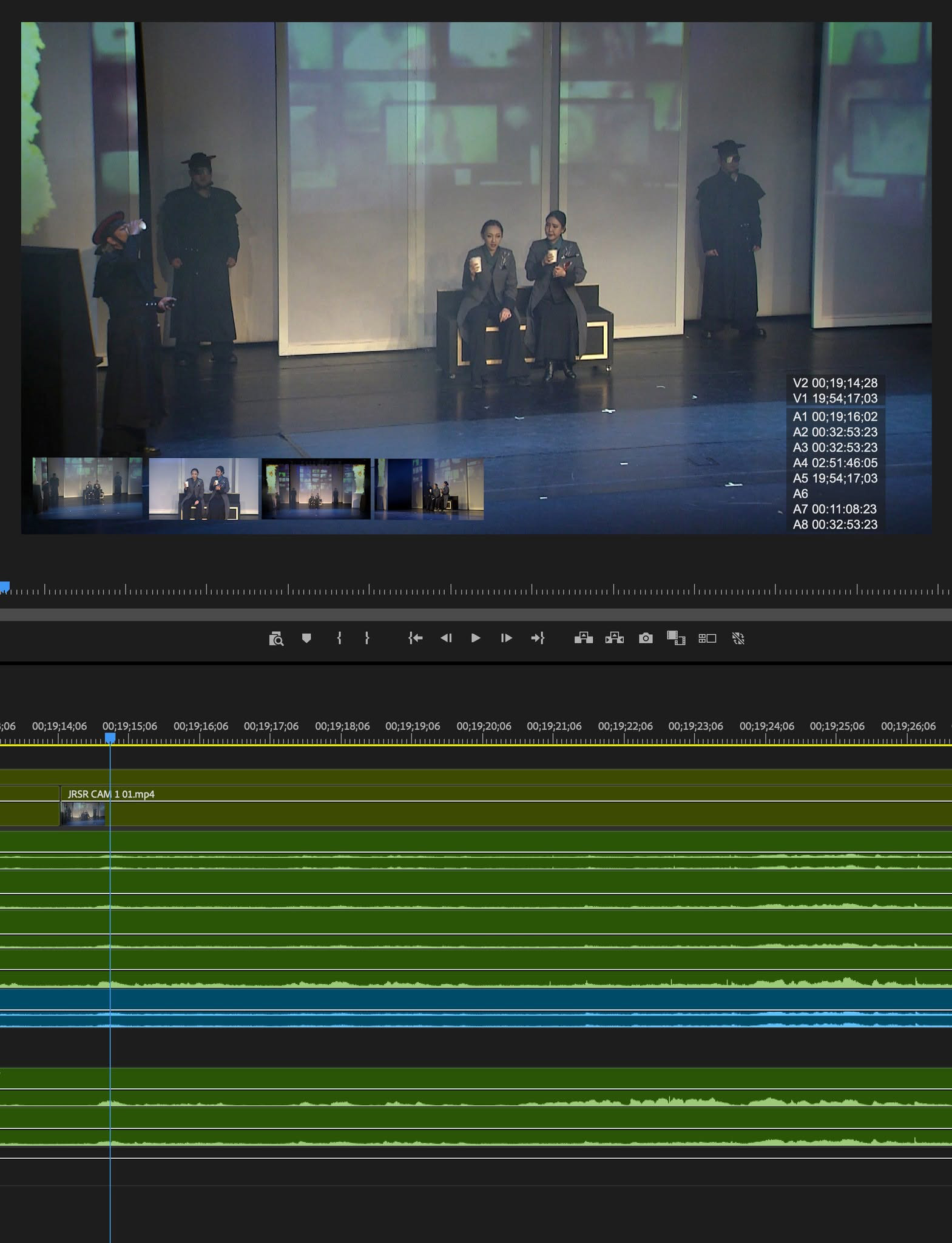Step forward one frame
952x1243 pixels.
point(506,638)
